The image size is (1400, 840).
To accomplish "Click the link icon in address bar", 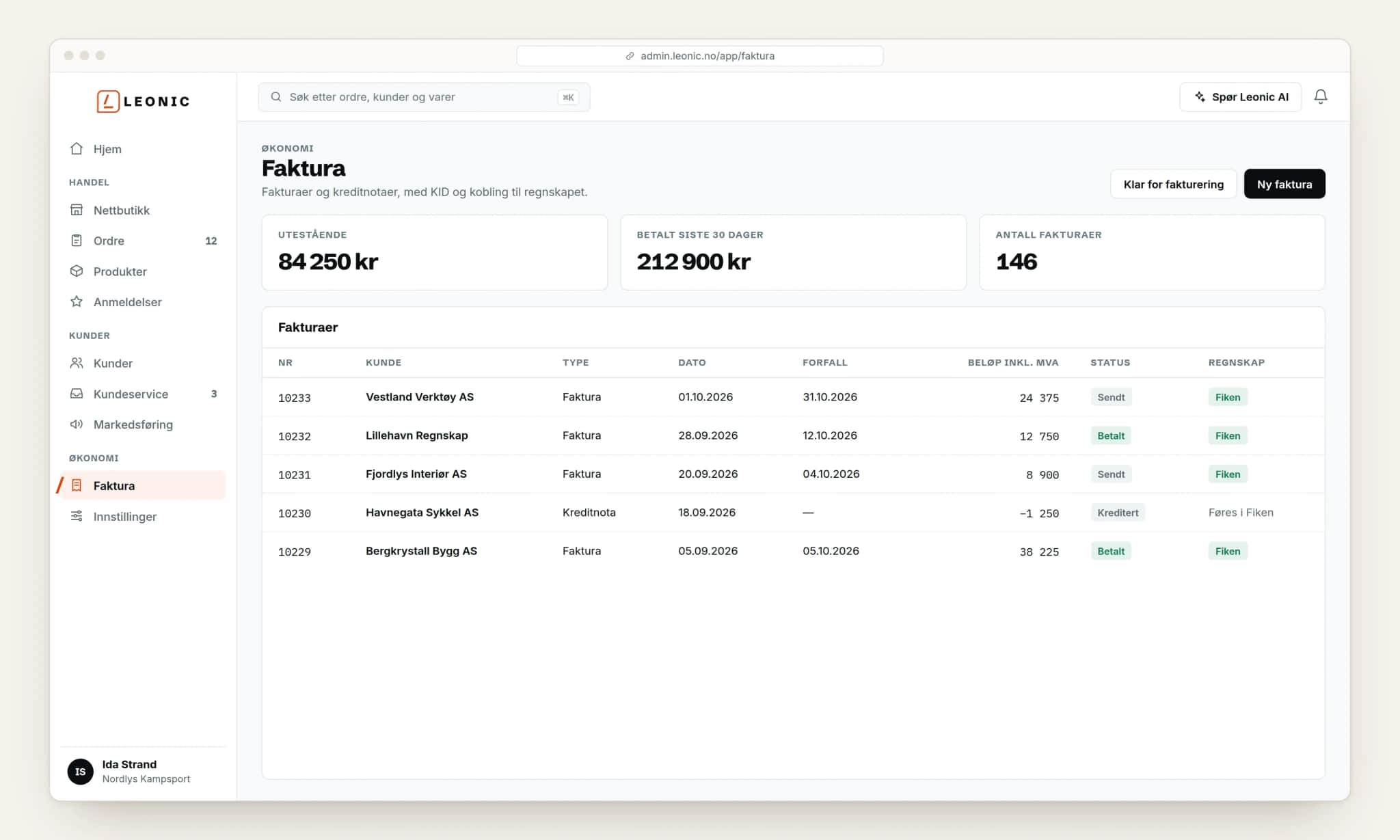I will 630,56.
